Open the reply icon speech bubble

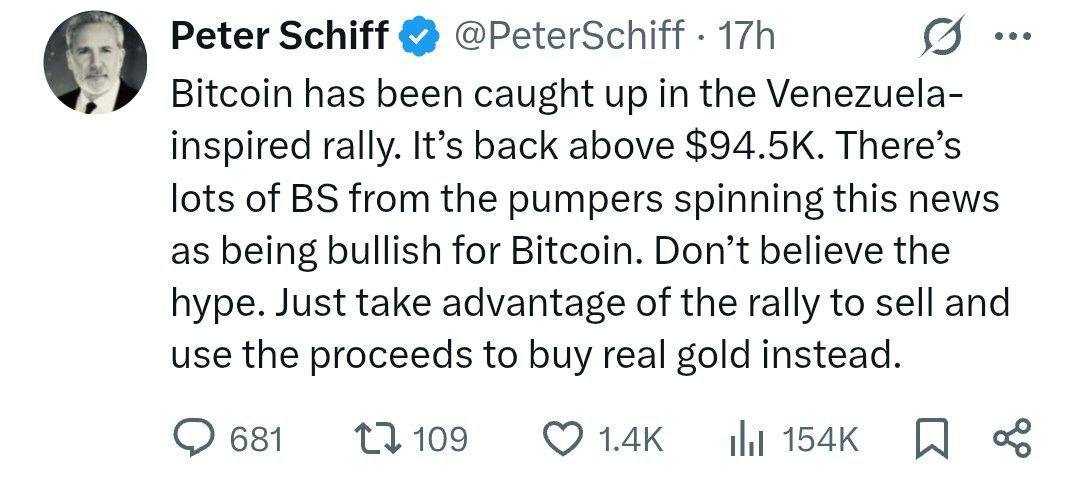pyautogui.click(x=192, y=438)
